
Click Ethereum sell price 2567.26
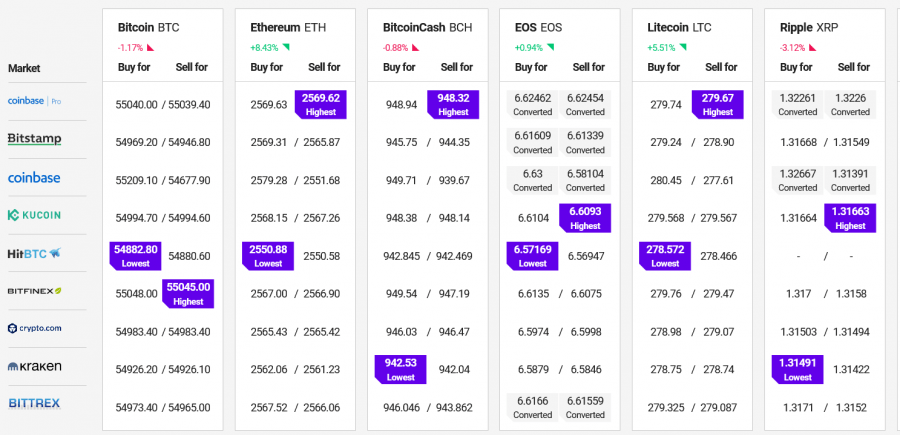coord(321,218)
